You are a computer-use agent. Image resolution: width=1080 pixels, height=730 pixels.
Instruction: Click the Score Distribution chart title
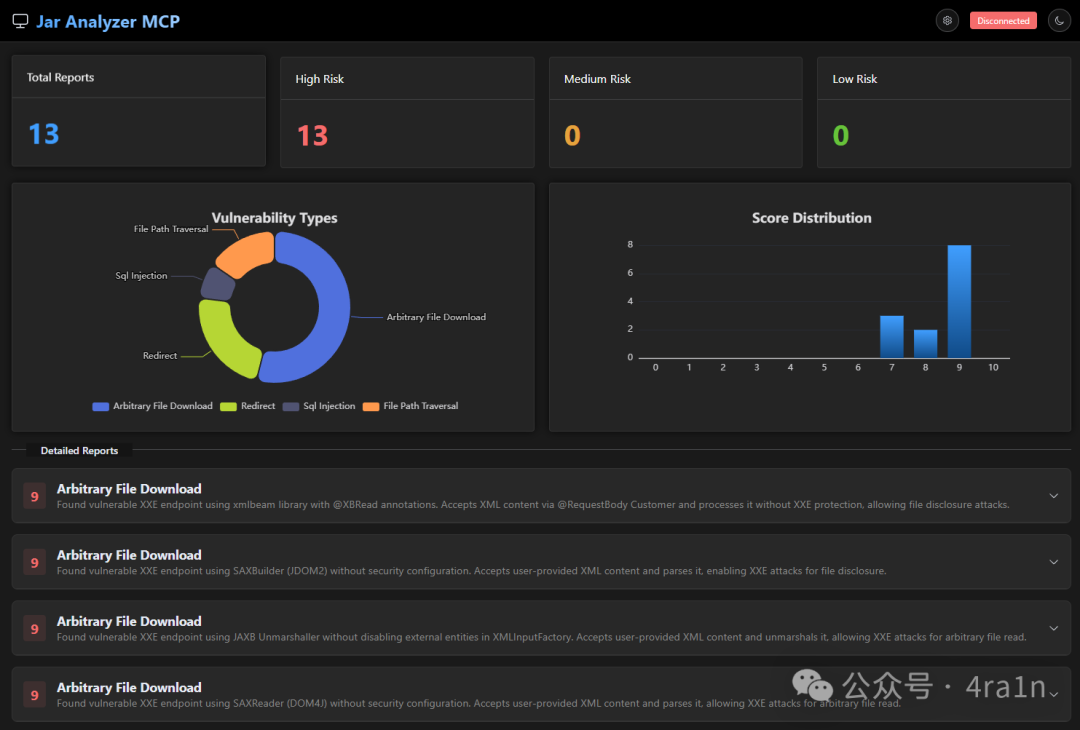(811, 218)
